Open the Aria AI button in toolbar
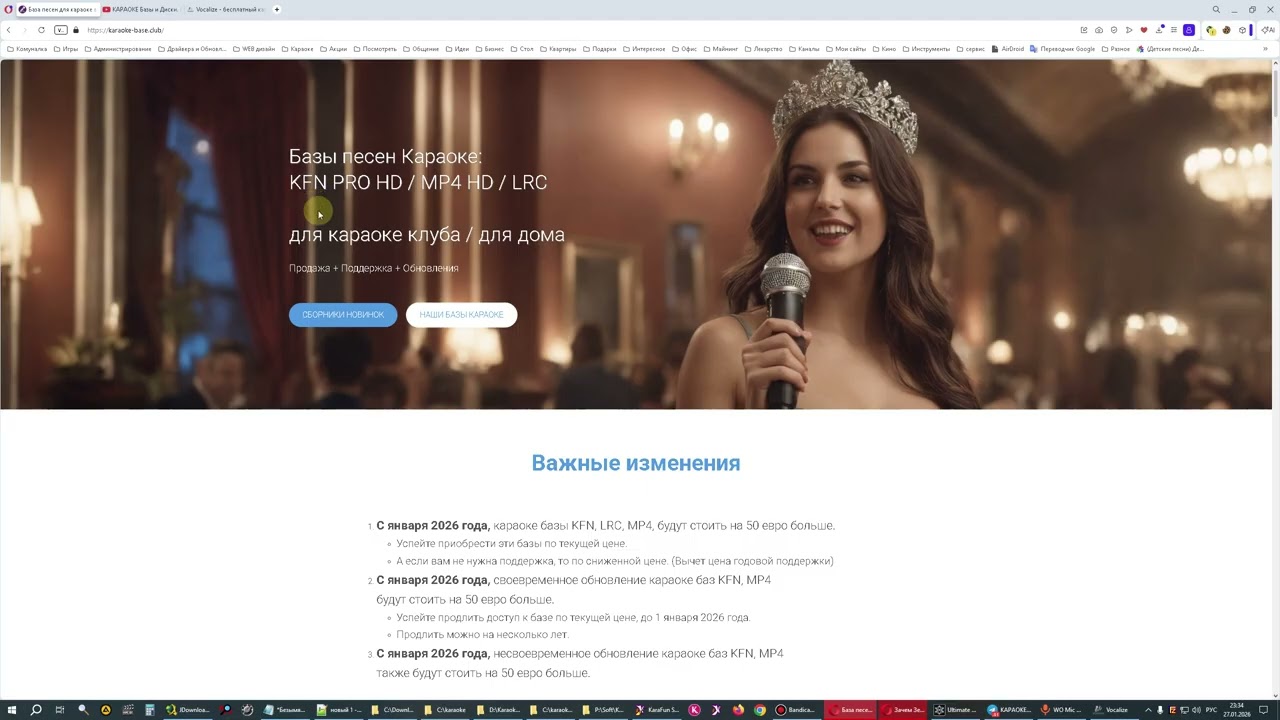 (x=1269, y=30)
